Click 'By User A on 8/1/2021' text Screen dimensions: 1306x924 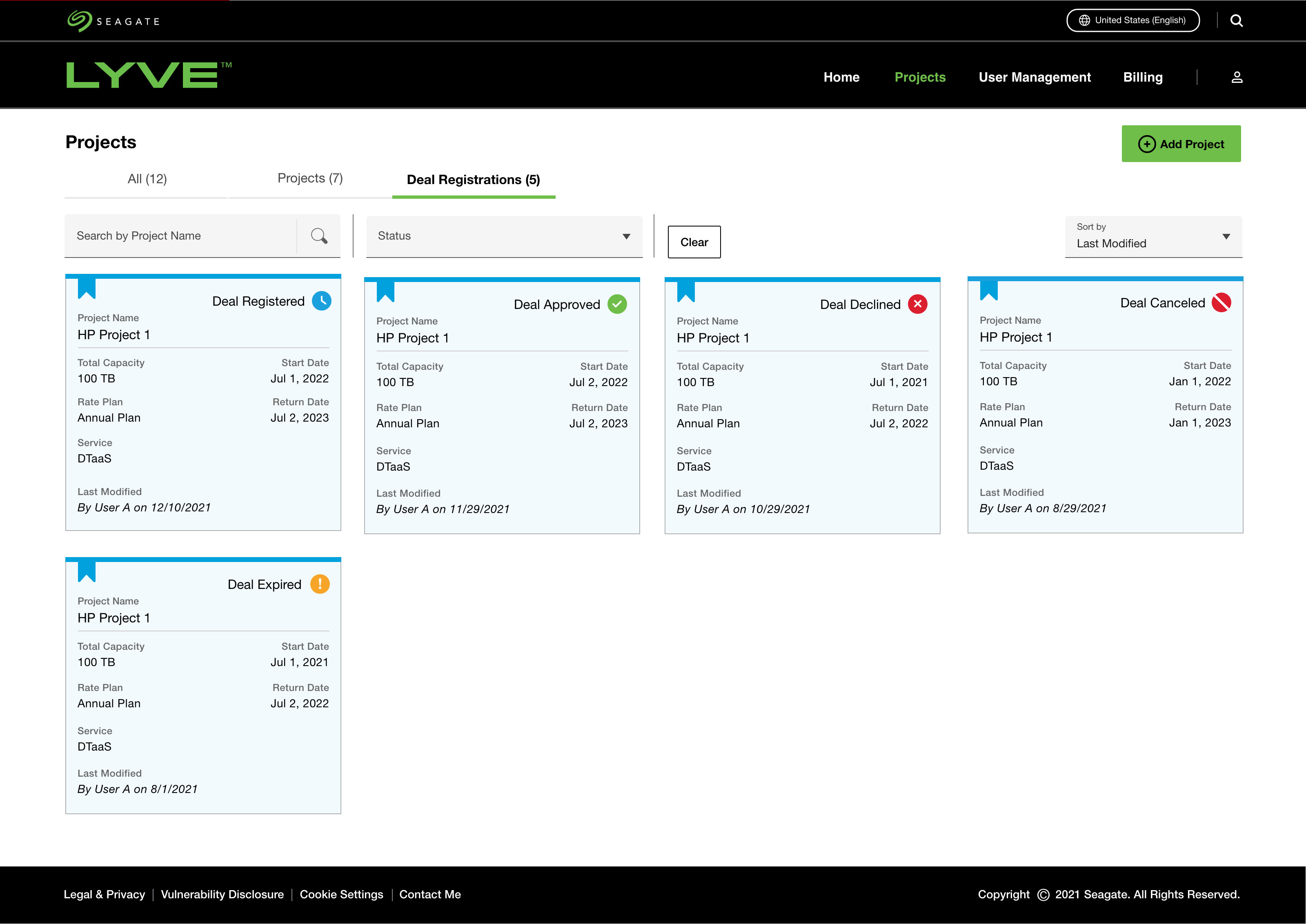pos(137,789)
